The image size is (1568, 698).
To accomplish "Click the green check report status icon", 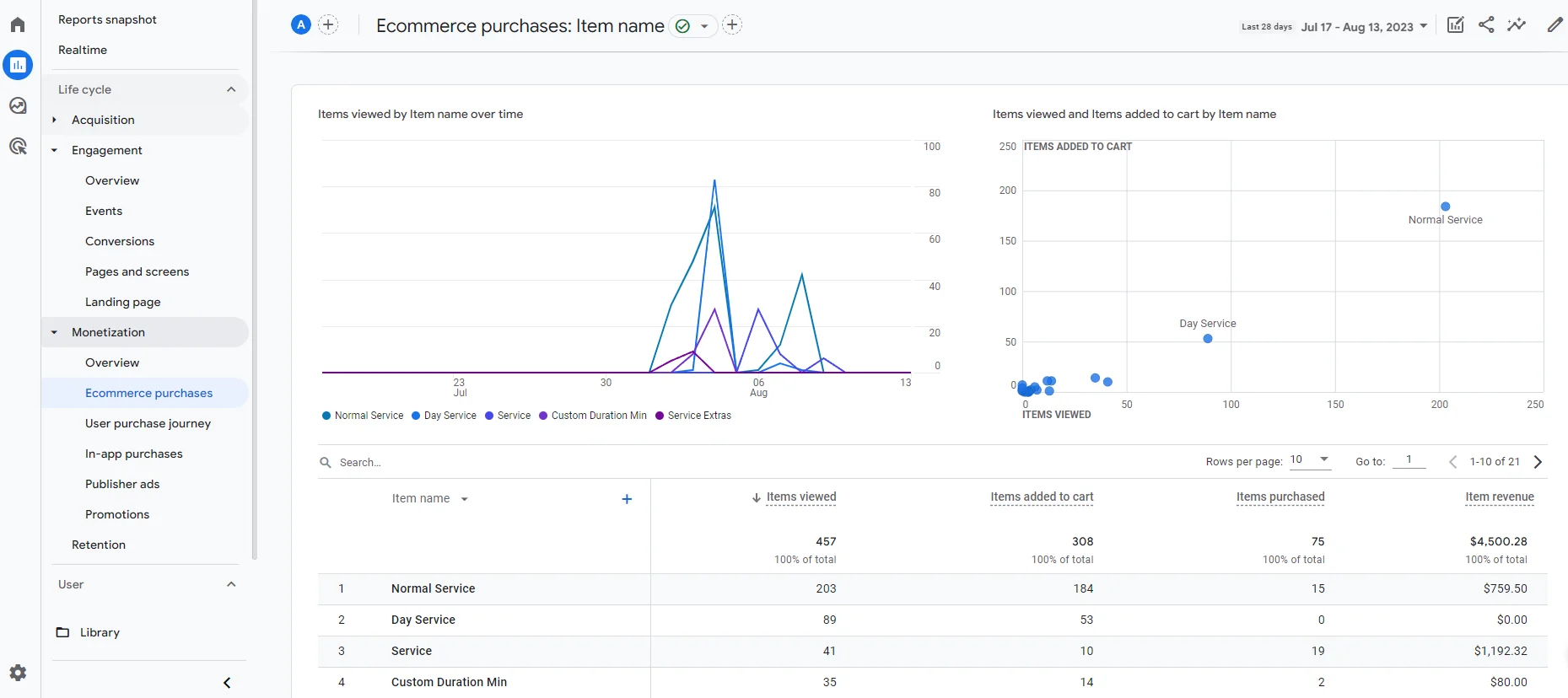I will tap(683, 26).
